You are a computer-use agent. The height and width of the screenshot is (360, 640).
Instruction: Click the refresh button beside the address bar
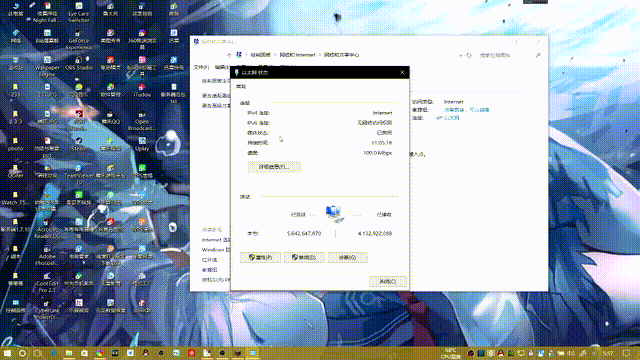click(x=469, y=55)
